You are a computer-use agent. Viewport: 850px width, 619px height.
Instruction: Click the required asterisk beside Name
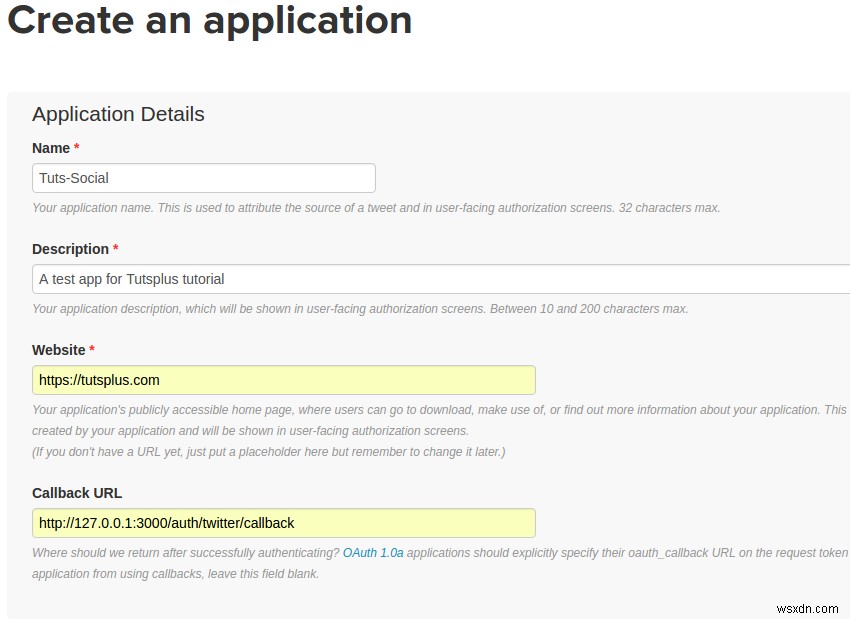(x=77, y=147)
